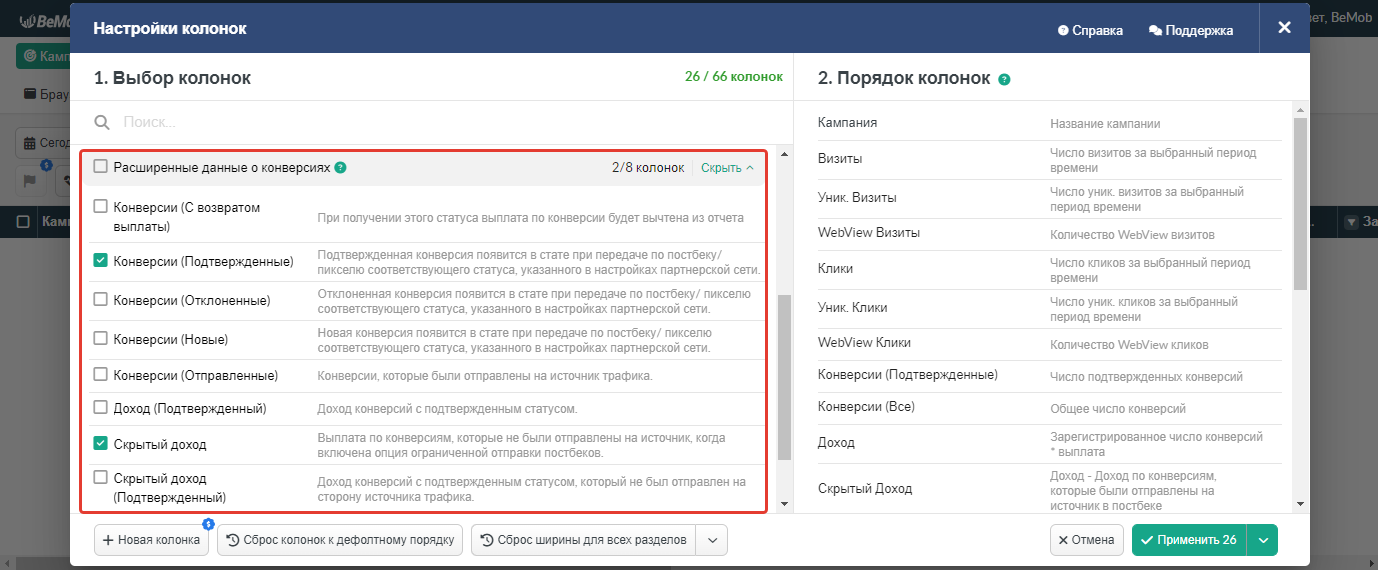The image size is (1378, 570).
Task: Select the Скрытый Доход row in column order
Action: tap(1049, 489)
